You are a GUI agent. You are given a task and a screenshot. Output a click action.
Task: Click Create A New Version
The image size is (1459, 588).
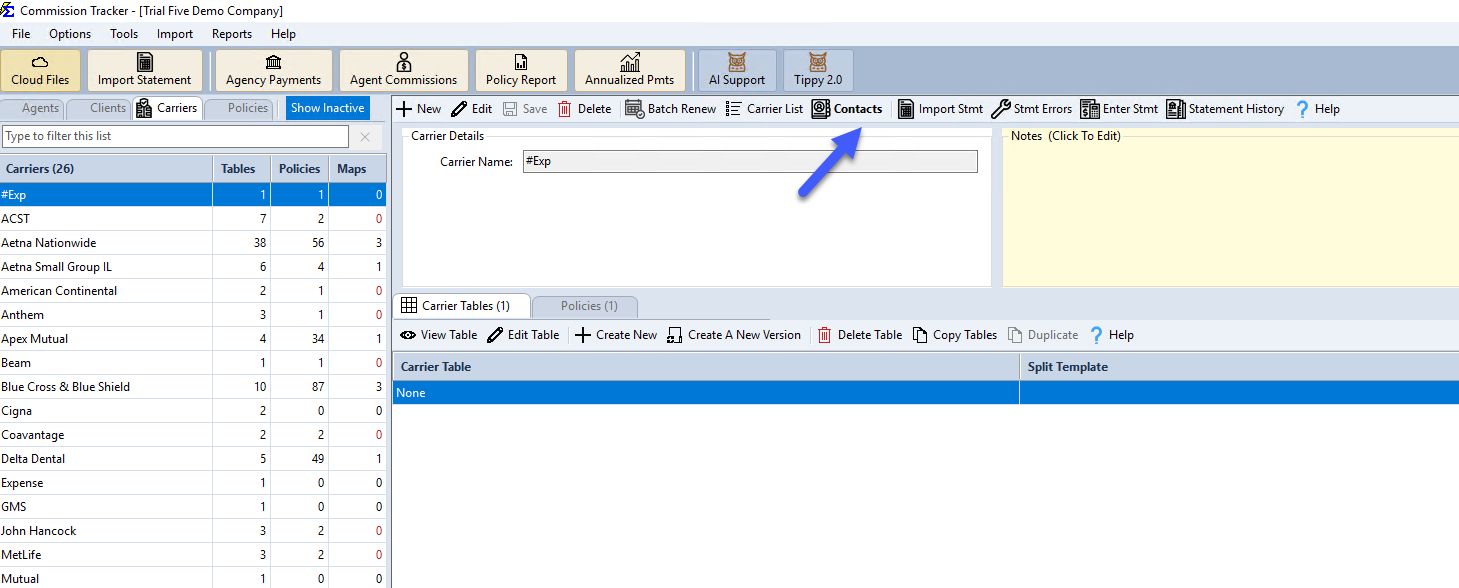coord(734,335)
